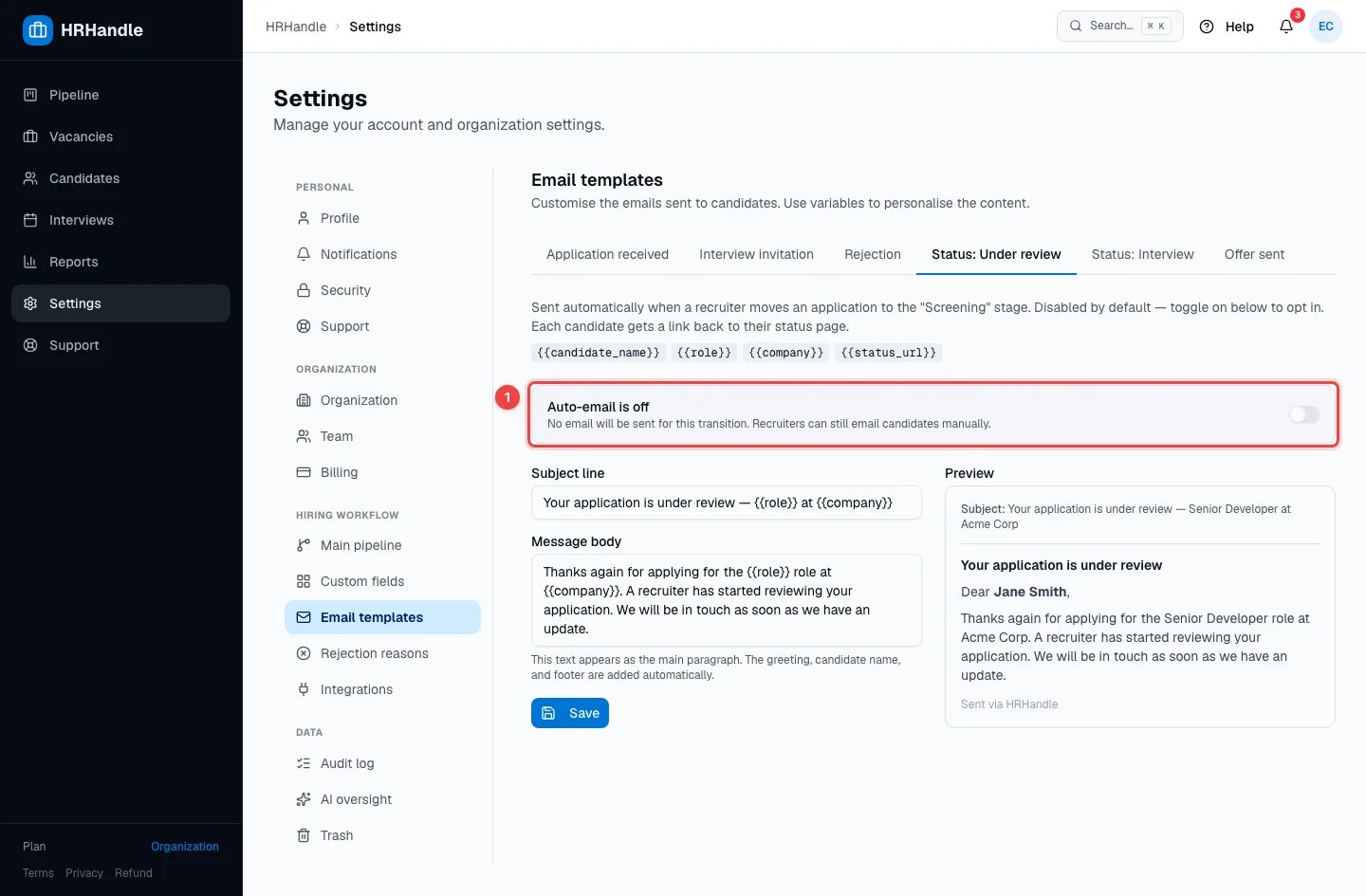Click the Search box in the header
The width and height of the screenshot is (1366, 896).
point(1120,27)
